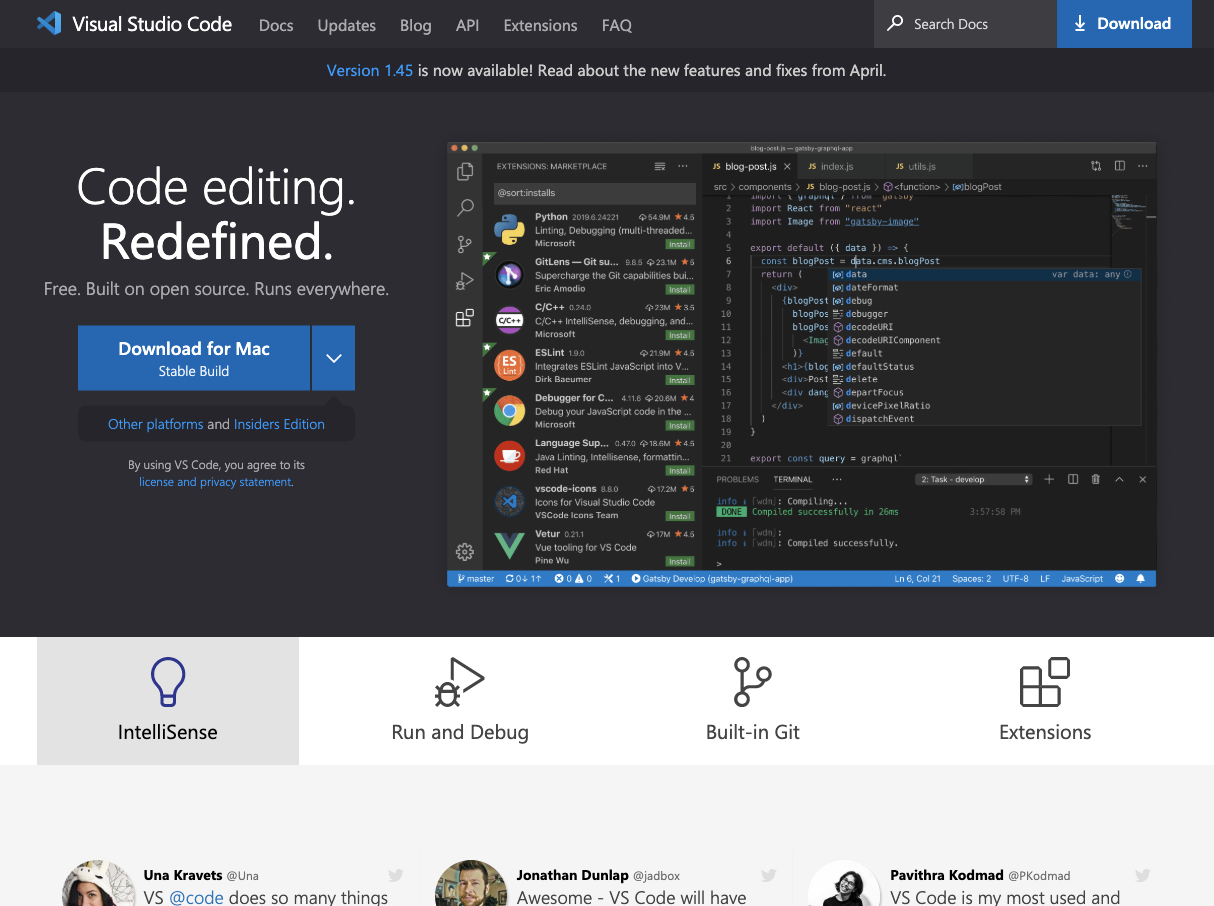
Task: Click the Source Control icon in activity bar
Action: (x=465, y=244)
